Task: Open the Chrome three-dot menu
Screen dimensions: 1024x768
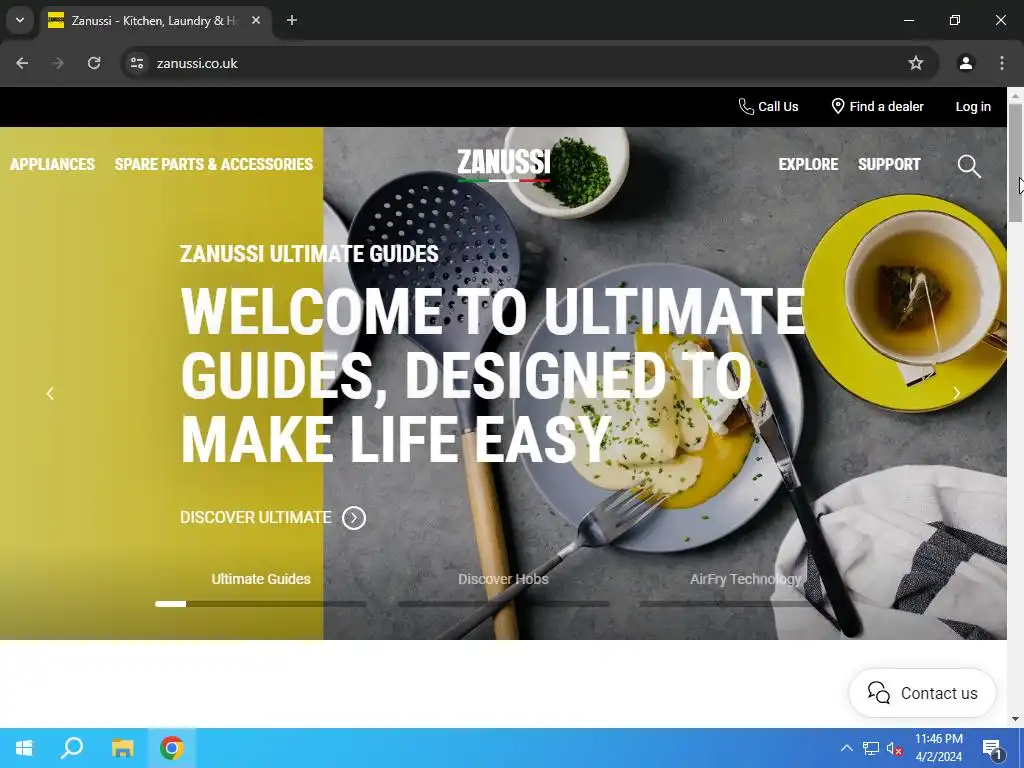Action: pyautogui.click(x=1002, y=63)
